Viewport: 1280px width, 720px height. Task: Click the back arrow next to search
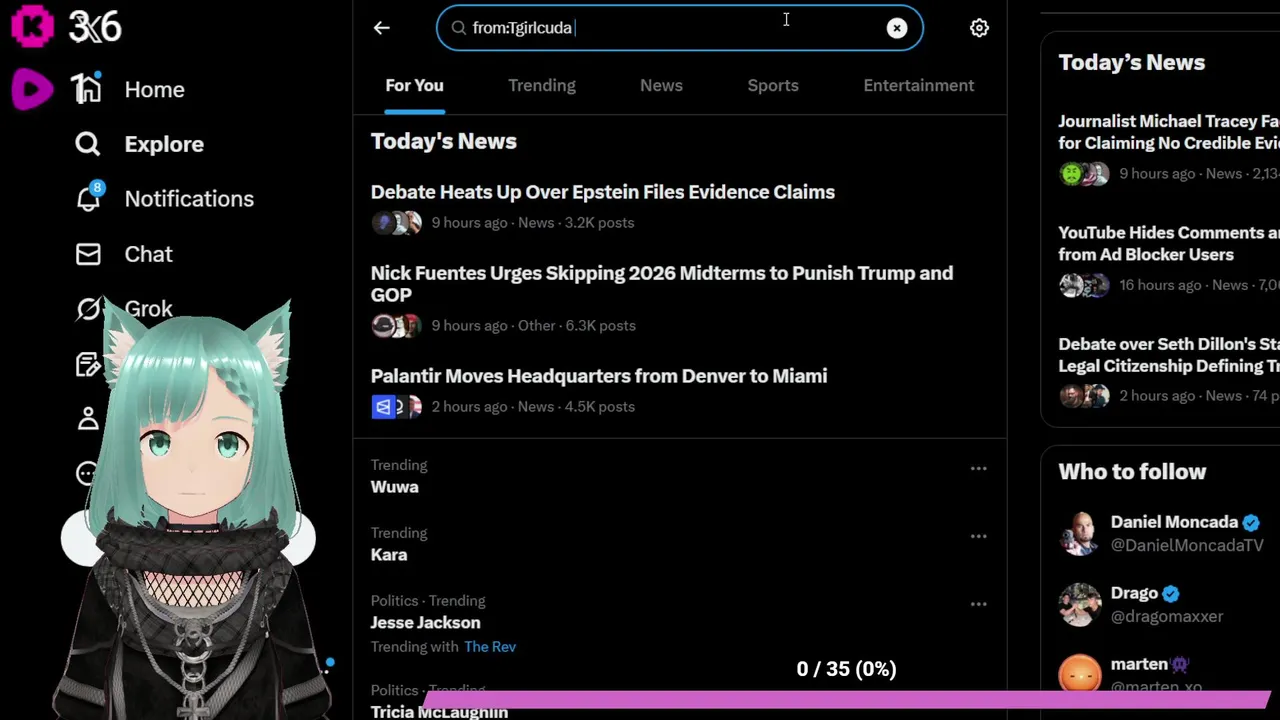[x=381, y=28]
